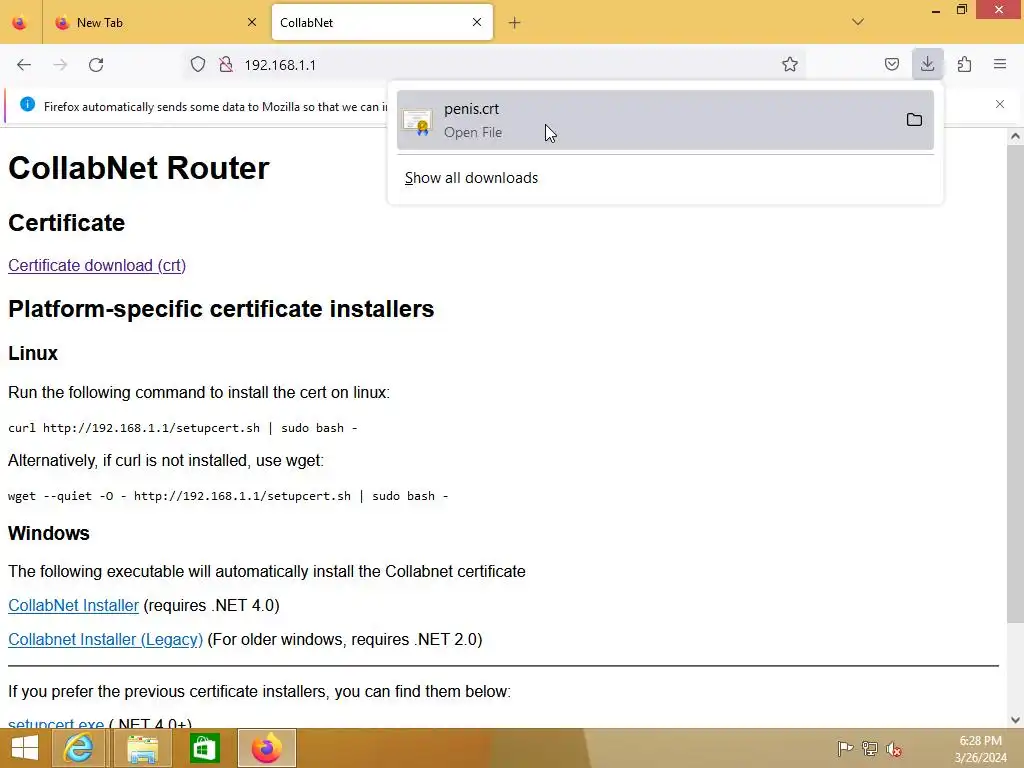This screenshot has height=768, width=1024.
Task: Open the Extensions puzzle icon
Action: pos(964,64)
